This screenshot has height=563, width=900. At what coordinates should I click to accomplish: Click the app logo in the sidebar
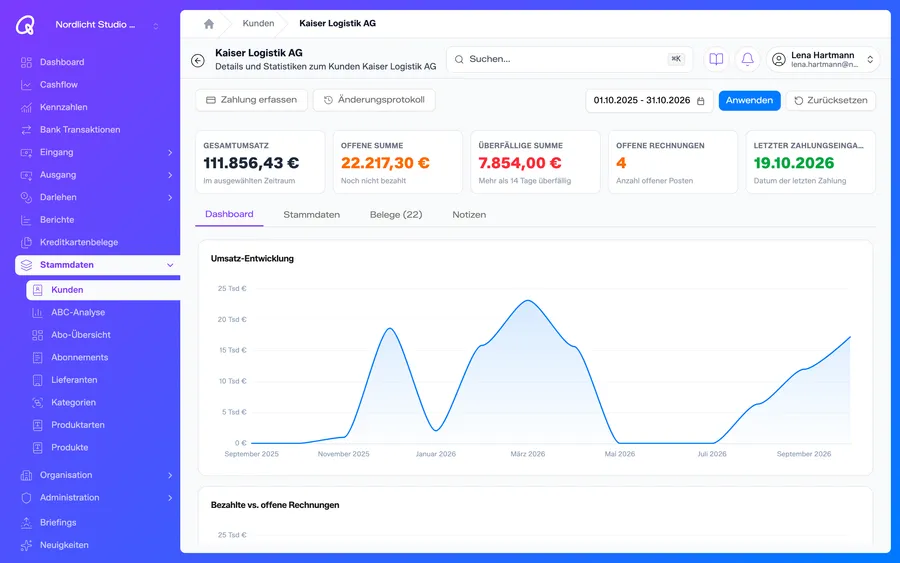coord(25,25)
